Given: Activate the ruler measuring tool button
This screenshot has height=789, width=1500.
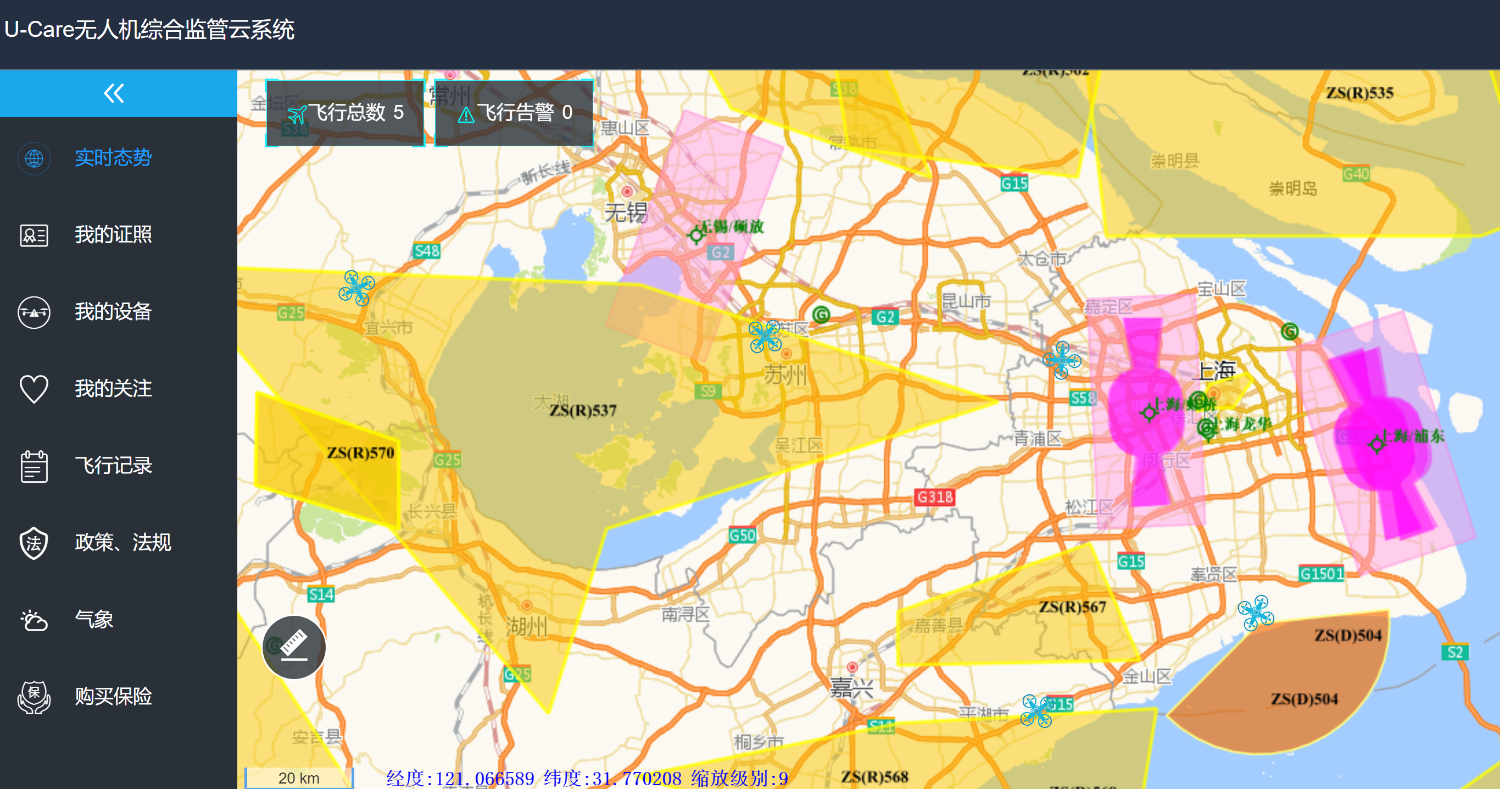Looking at the screenshot, I should (294, 647).
